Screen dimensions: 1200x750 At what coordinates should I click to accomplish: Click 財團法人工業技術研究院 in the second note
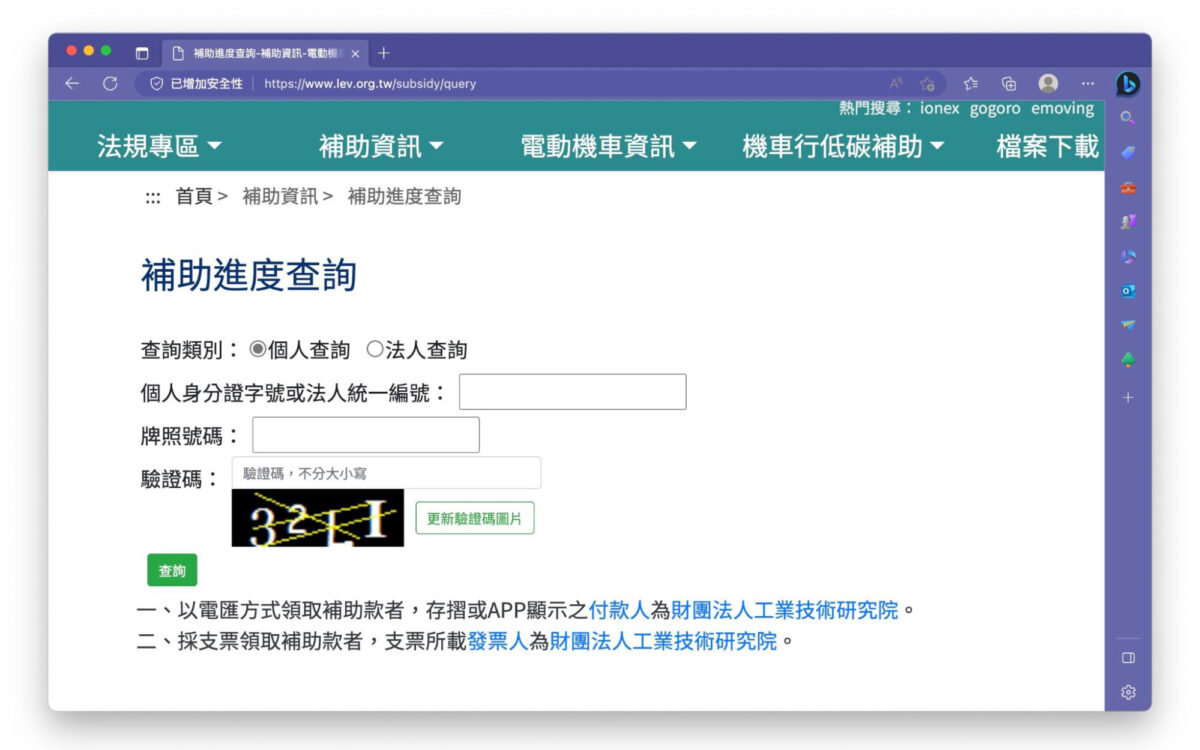[x=663, y=642]
